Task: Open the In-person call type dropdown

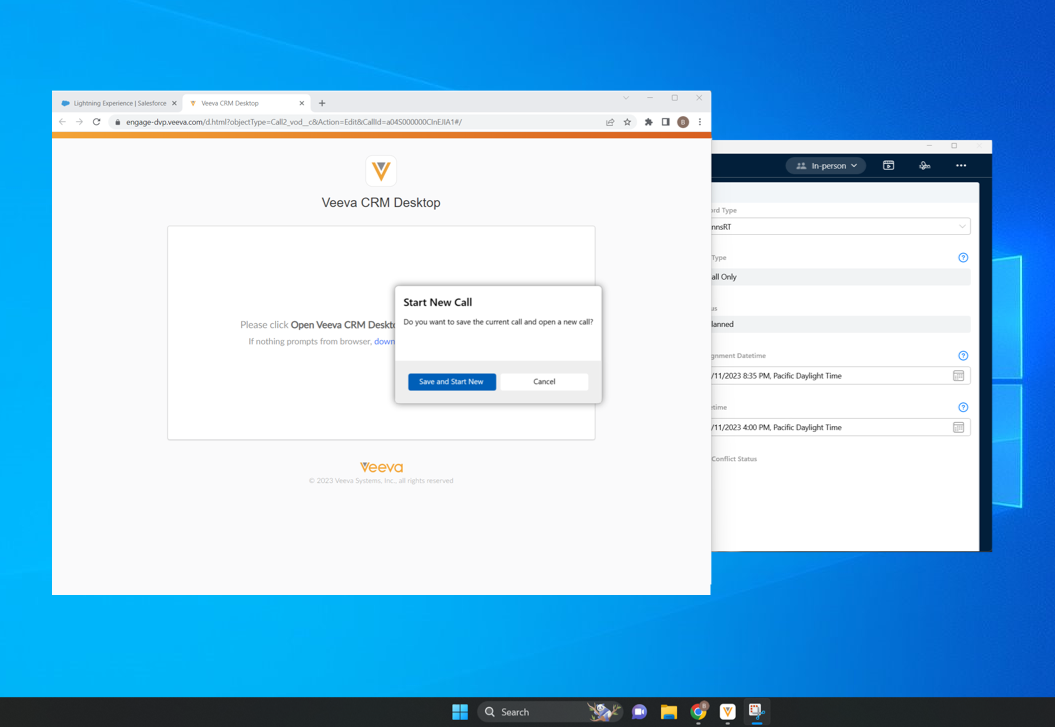Action: click(826, 166)
